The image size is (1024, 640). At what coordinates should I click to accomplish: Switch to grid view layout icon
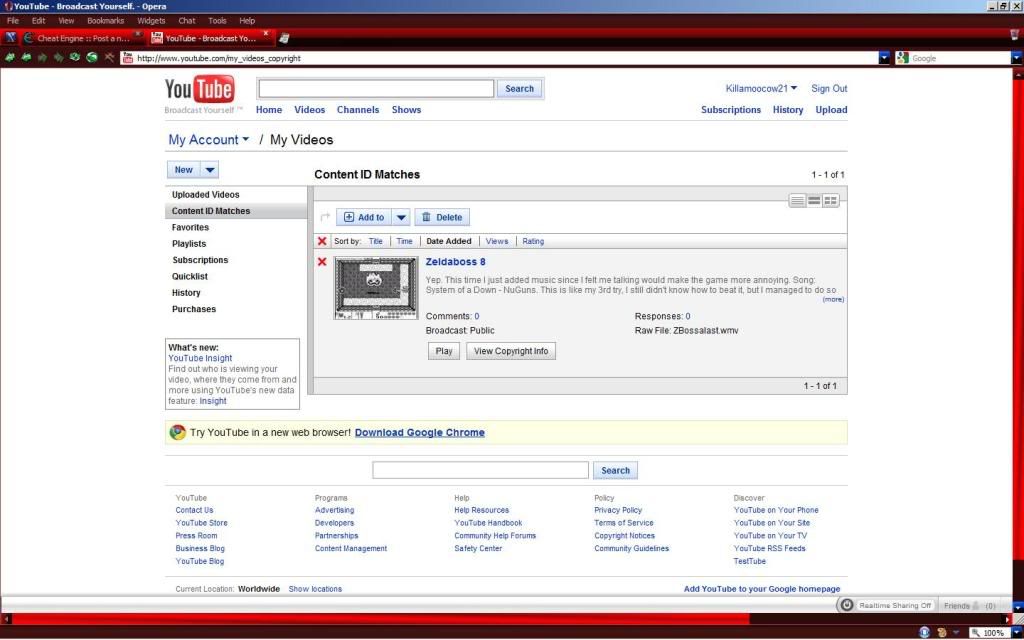tap(830, 201)
